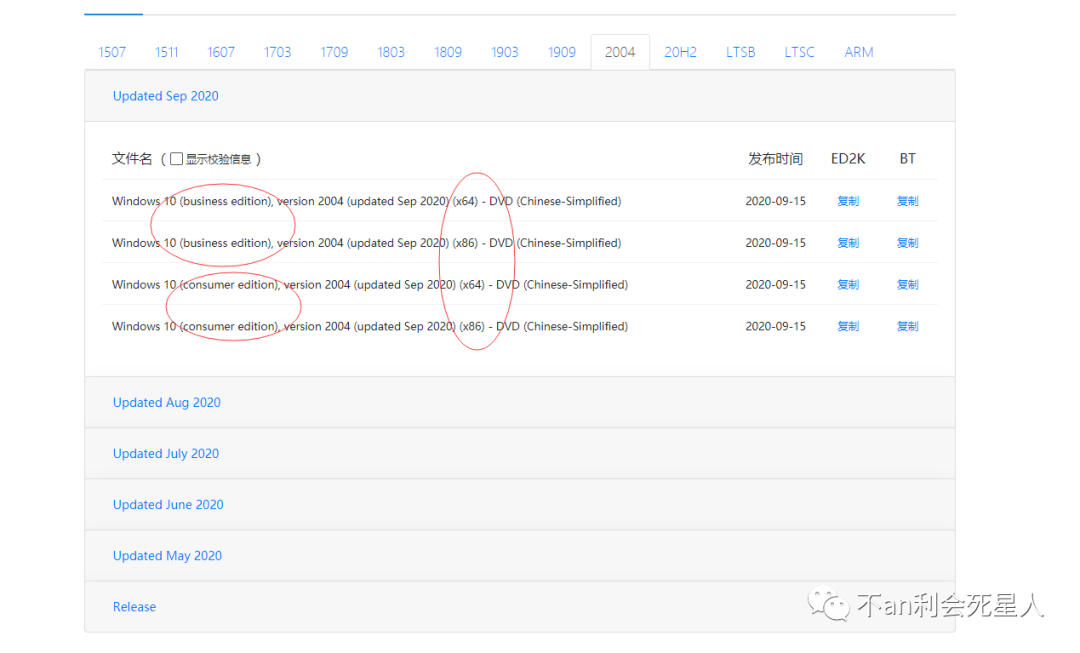The width and height of the screenshot is (1080, 653).
Task: Expand the Updated July 2020 section
Action: 166,453
